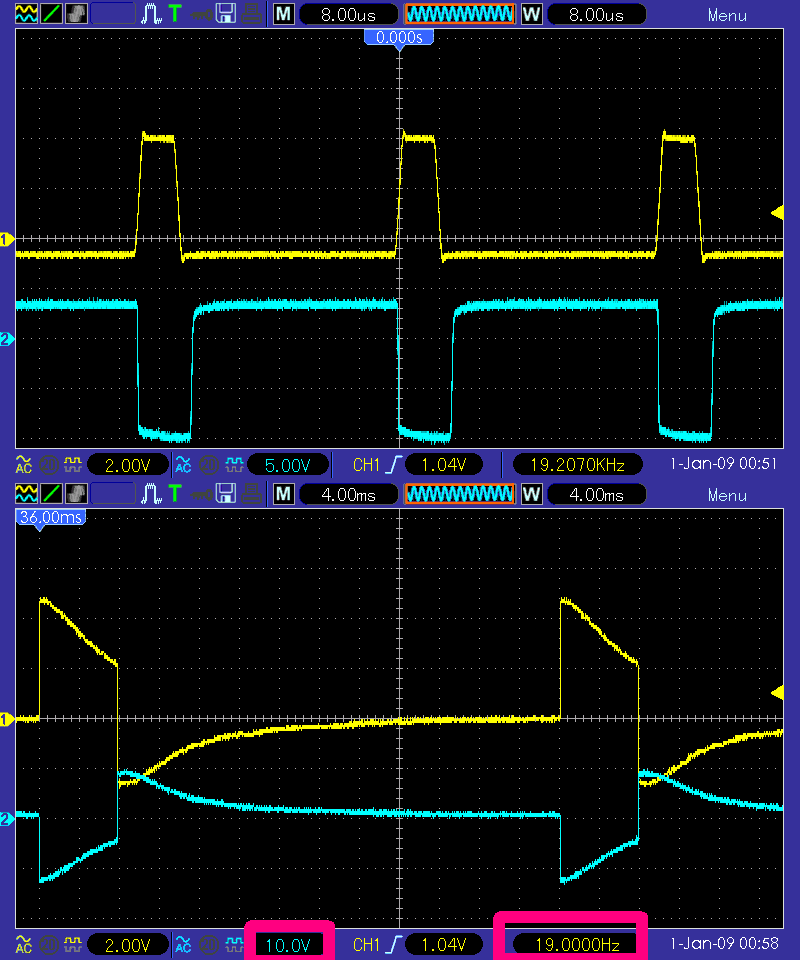Click the green T trigger icon above the 4.00ms capture
This screenshot has height=960, width=800.
[x=175, y=493]
